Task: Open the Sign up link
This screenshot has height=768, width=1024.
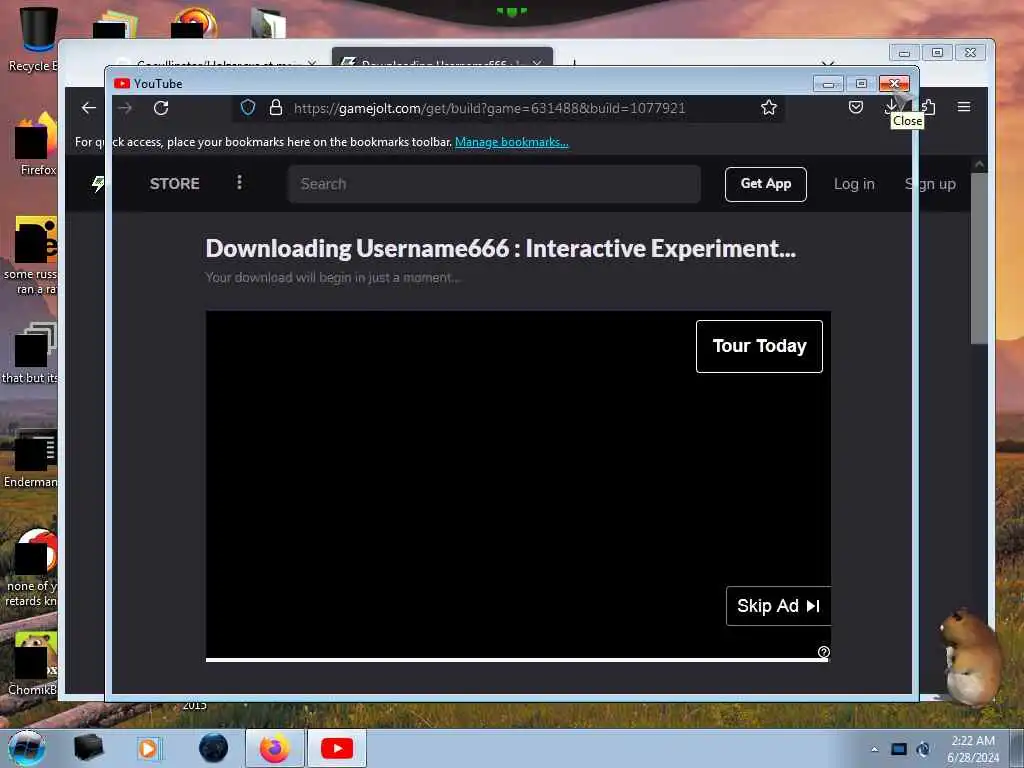Action: pos(931,184)
